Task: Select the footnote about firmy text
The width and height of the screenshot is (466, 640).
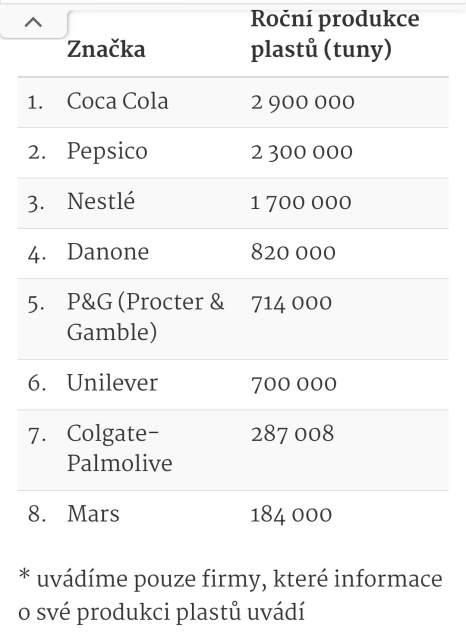Action: [230, 596]
